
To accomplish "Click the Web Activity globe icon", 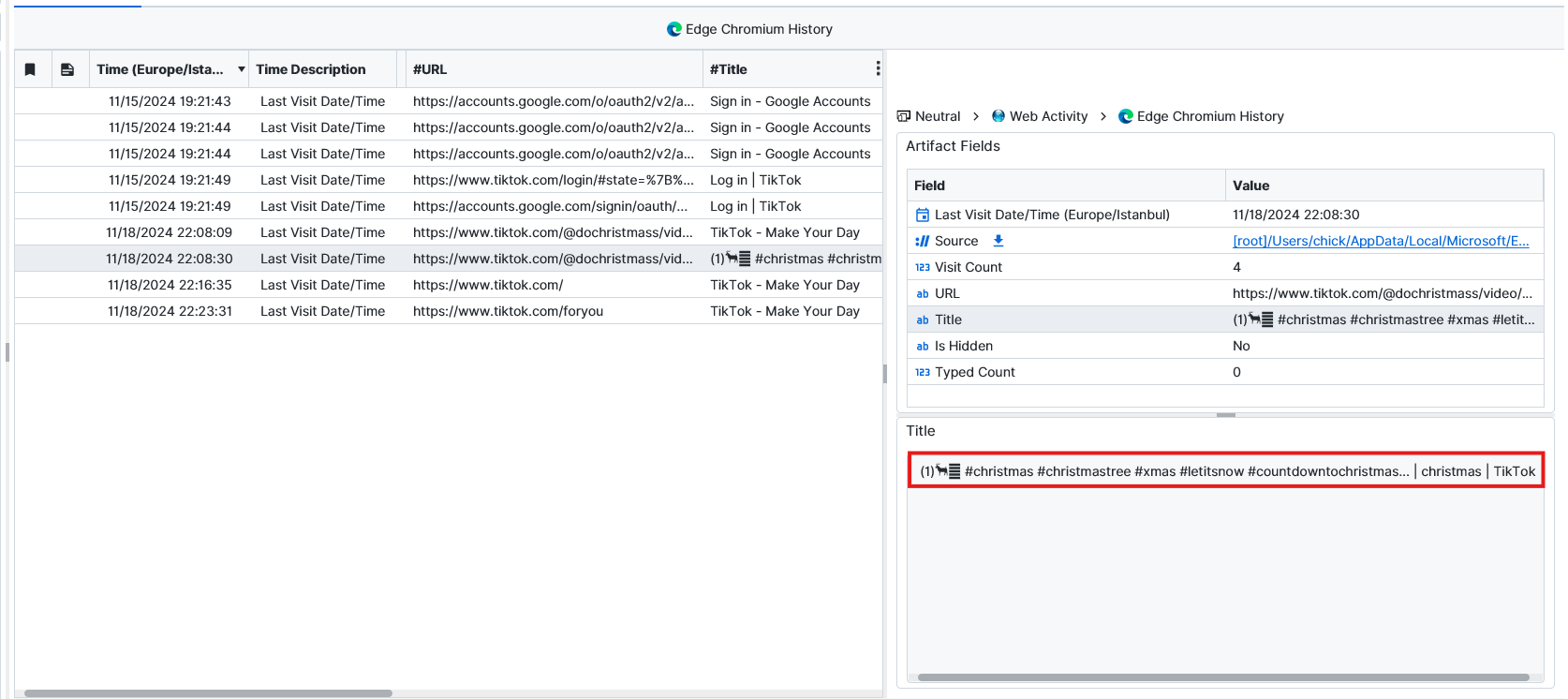I will click(998, 116).
